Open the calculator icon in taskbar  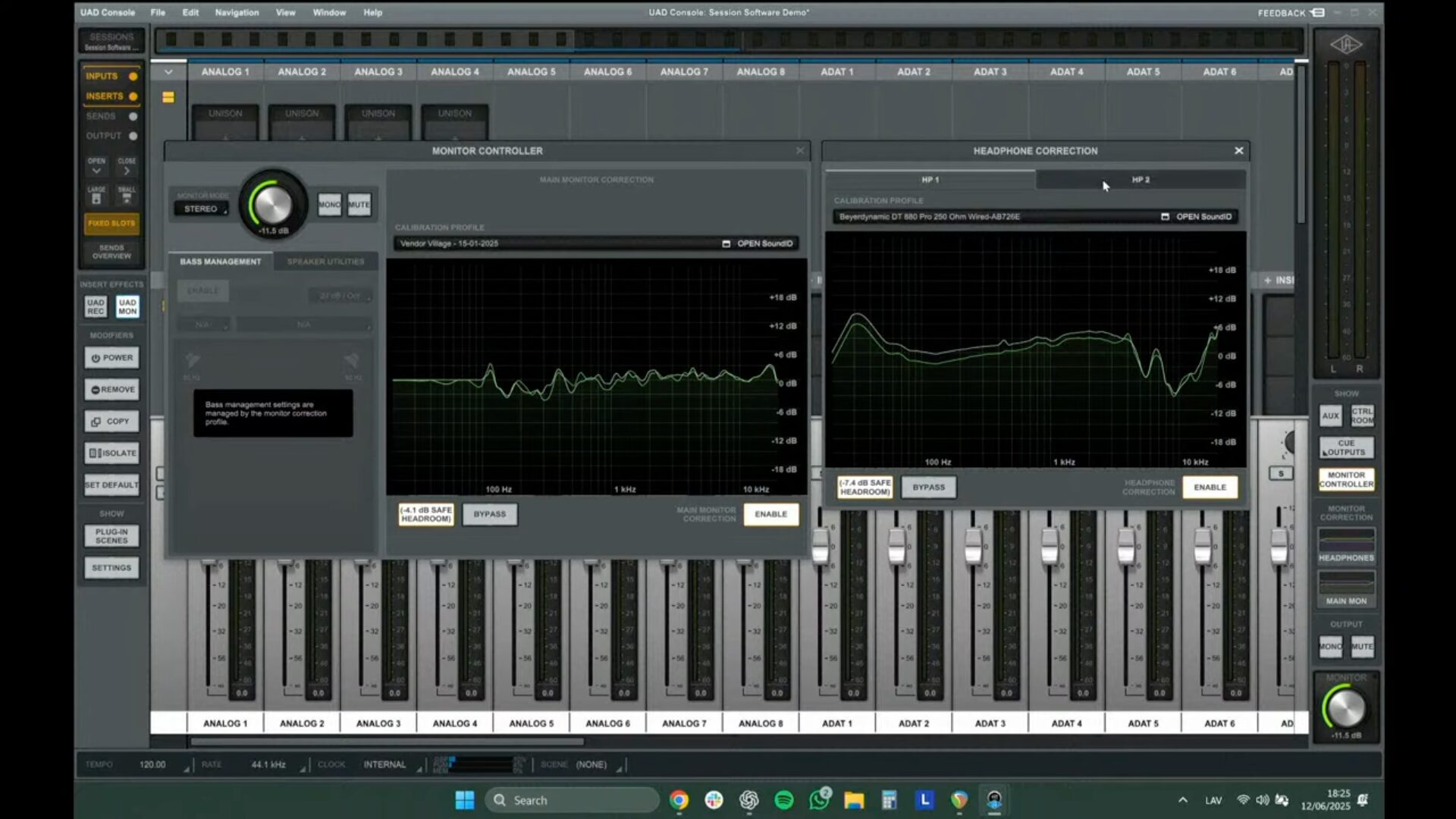tap(889, 800)
